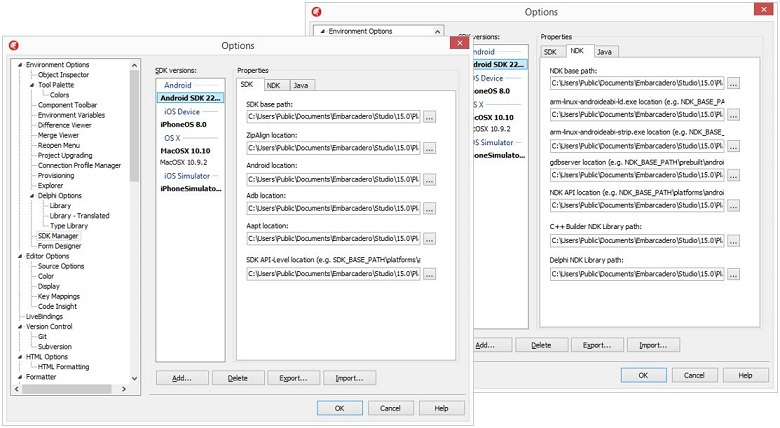Select Key Mappings tree item
Image resolution: width=780 pixels, height=428 pixels.
point(59,296)
